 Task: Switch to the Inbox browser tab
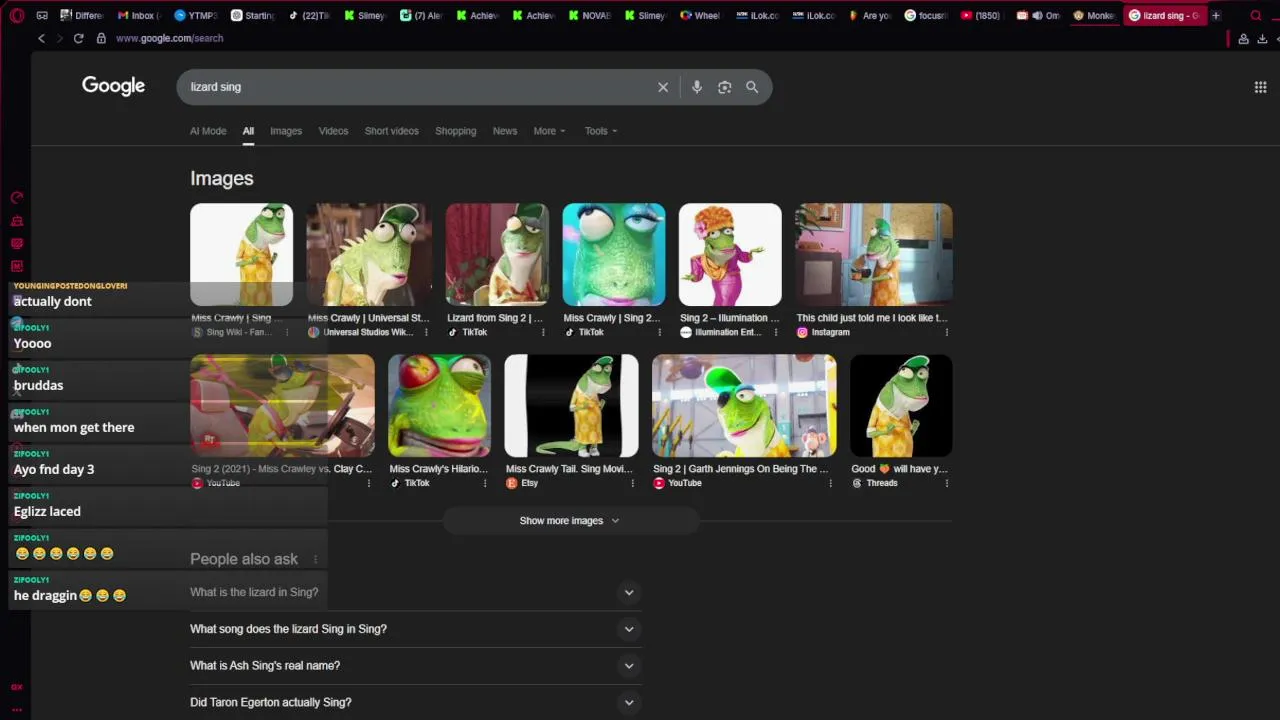[x=138, y=15]
